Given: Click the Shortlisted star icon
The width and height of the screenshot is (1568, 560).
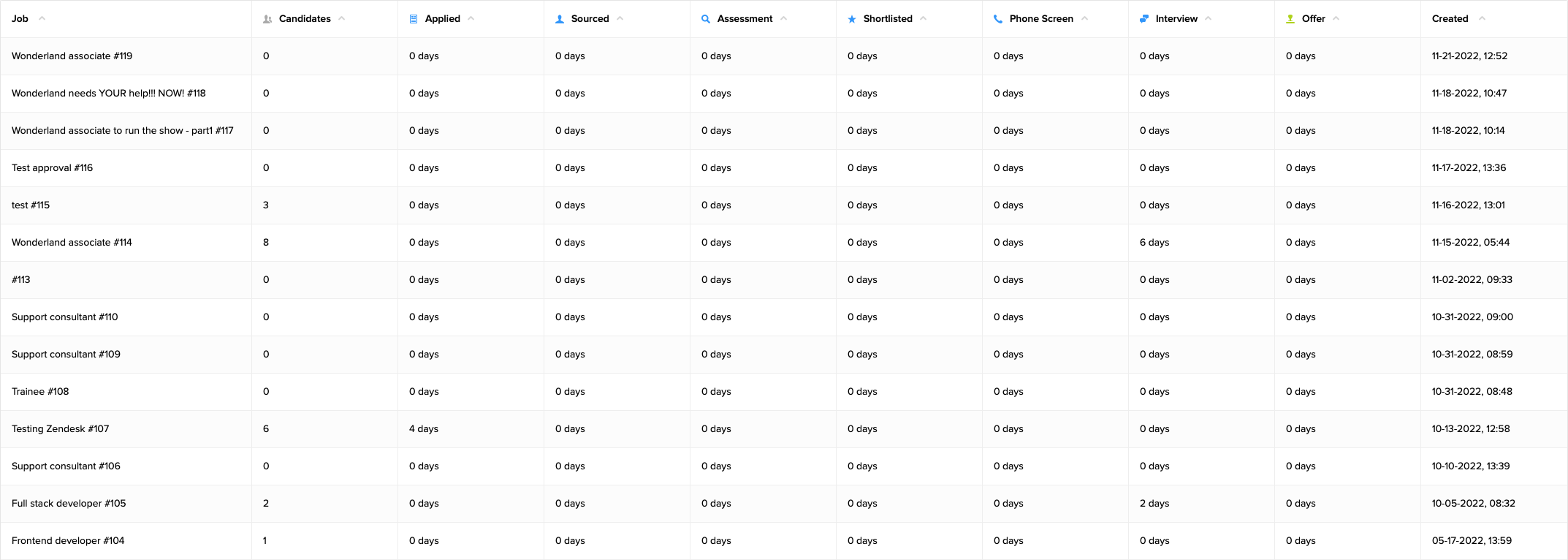Looking at the screenshot, I should click(x=852, y=19).
